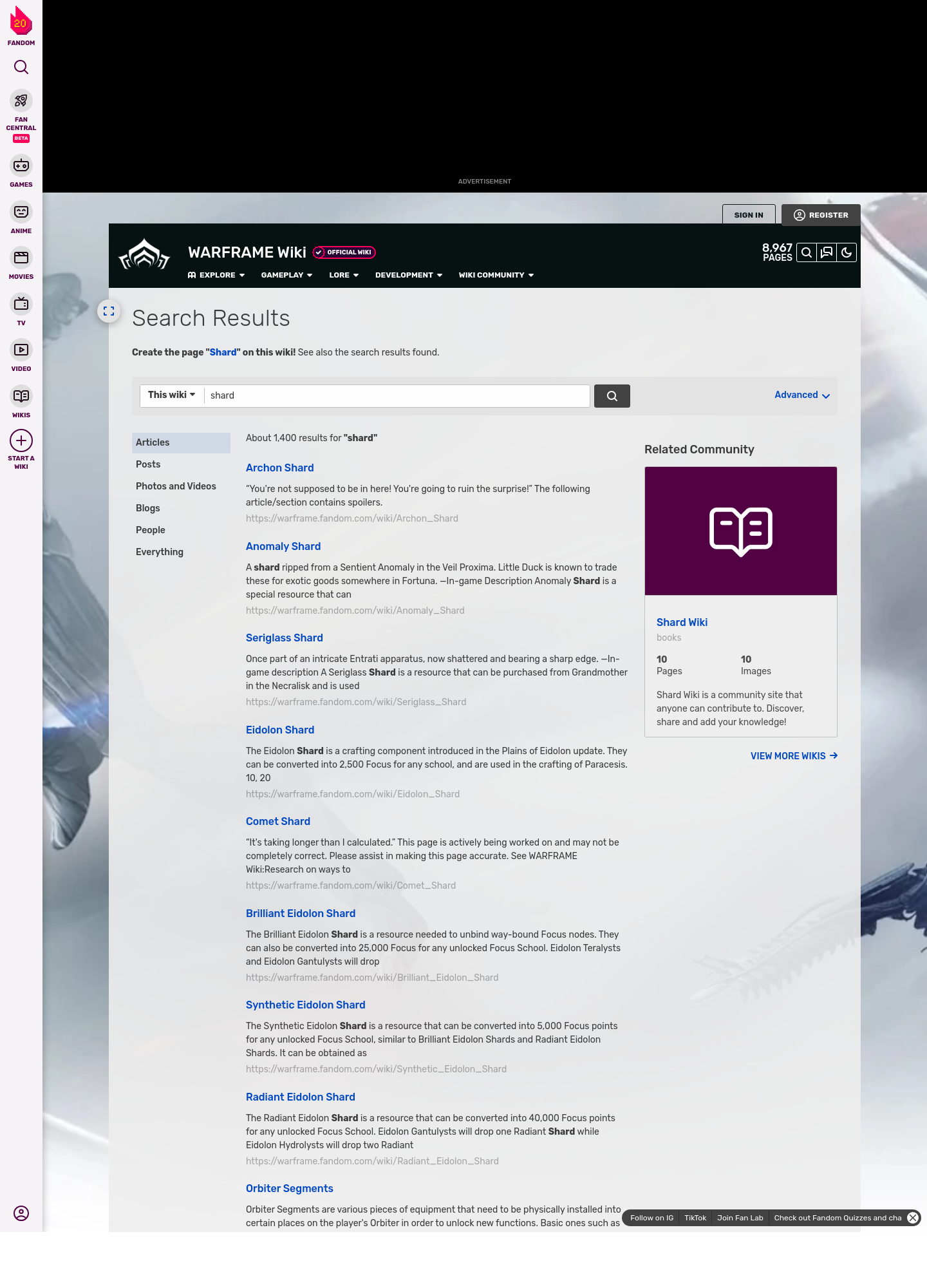Open the This wiki scope dropdown
The height and width of the screenshot is (1288, 927).
(x=172, y=395)
